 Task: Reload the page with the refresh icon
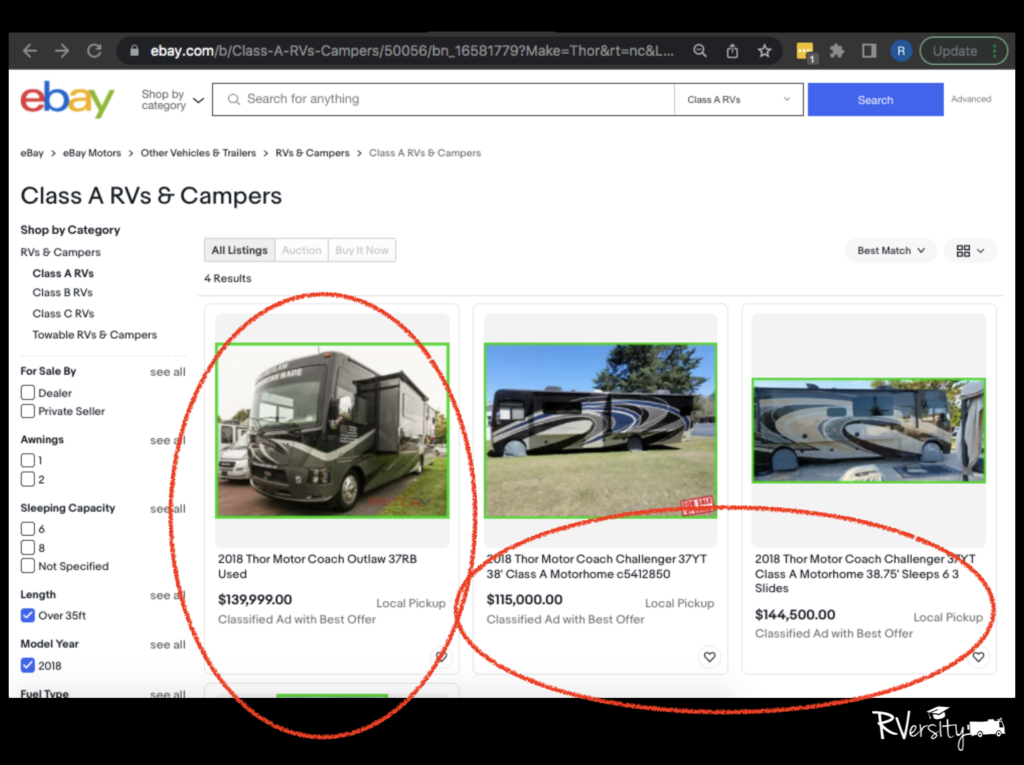pos(94,51)
